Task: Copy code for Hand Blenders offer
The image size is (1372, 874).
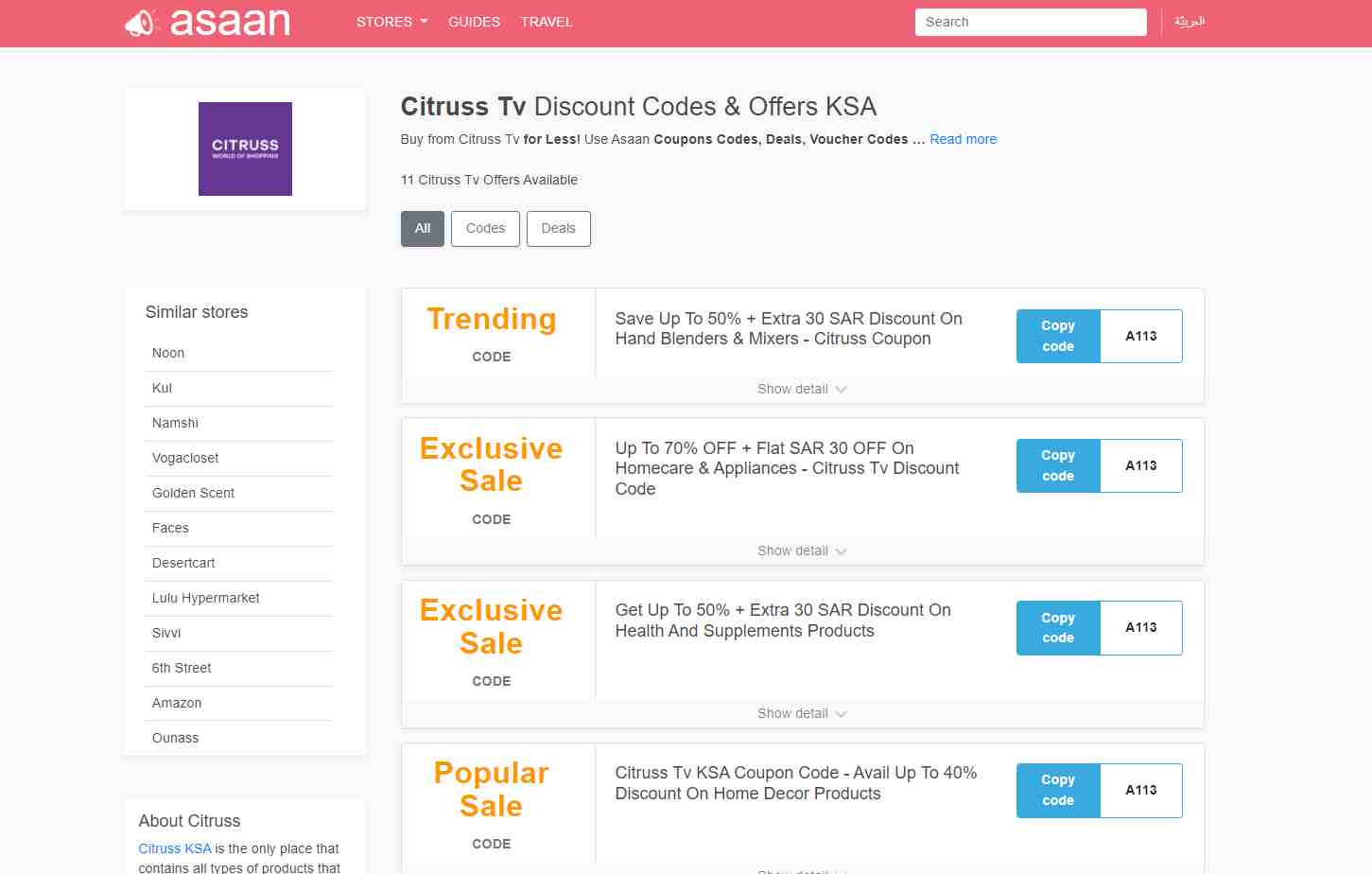Action: 1058,336
